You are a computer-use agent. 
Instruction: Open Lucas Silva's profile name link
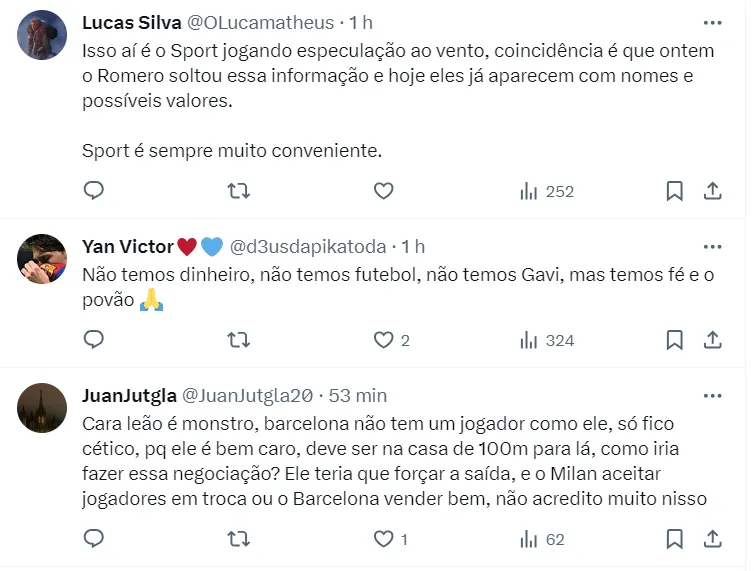point(131,22)
